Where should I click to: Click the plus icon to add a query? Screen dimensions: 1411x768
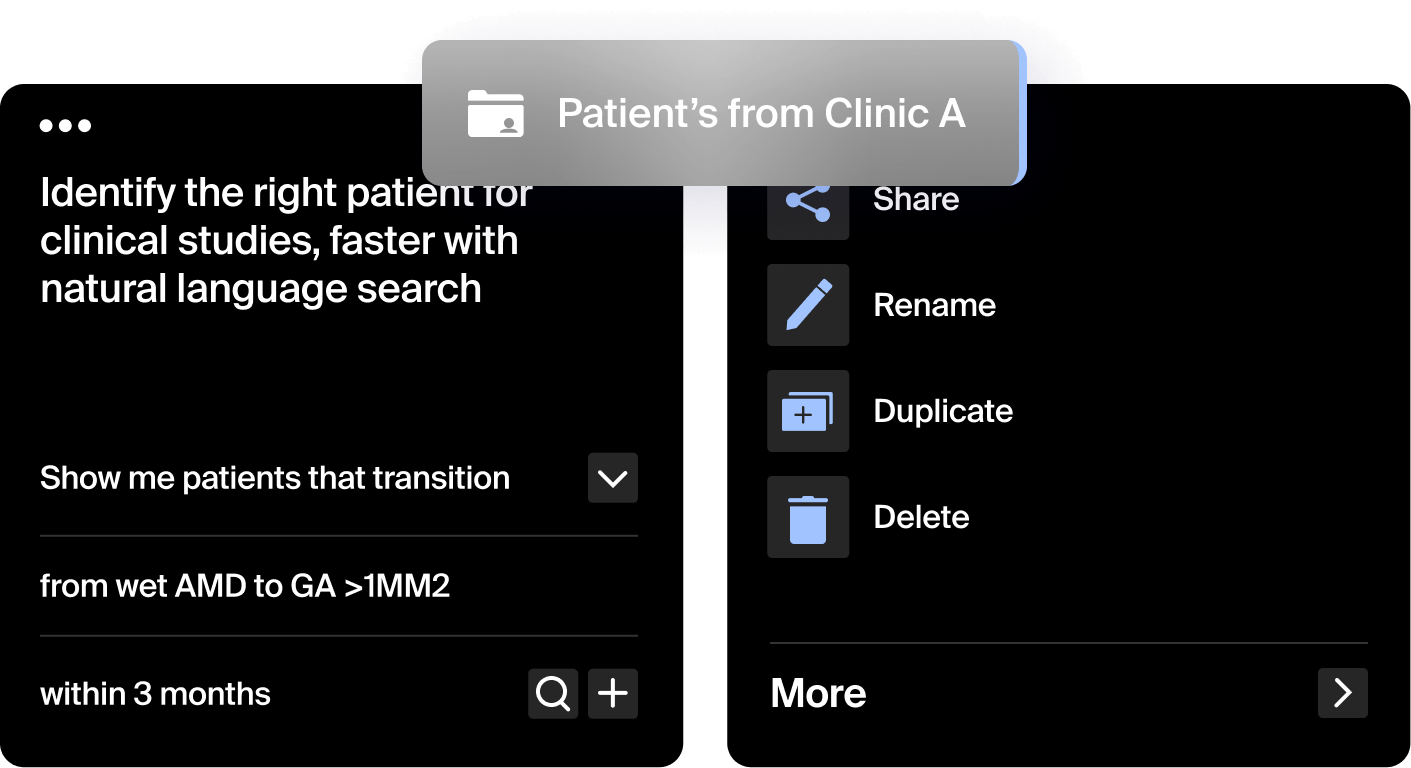pyautogui.click(x=612, y=693)
